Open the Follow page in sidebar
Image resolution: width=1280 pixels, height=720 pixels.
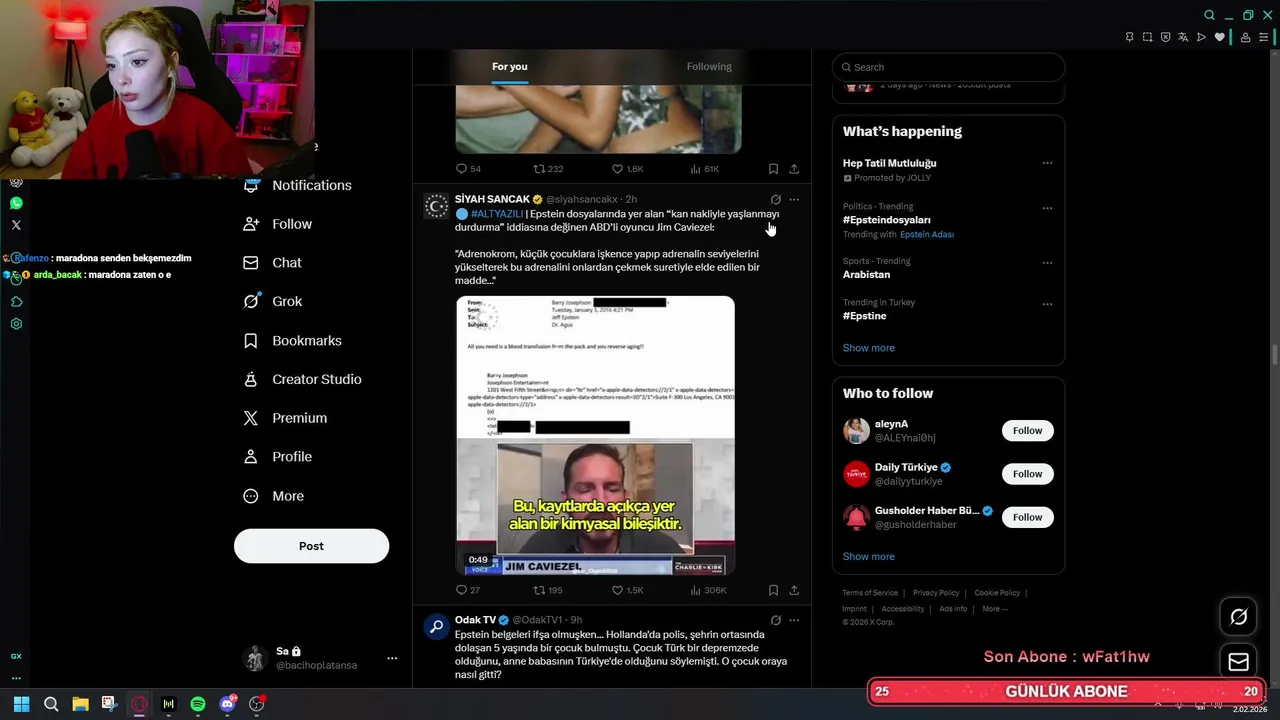(278, 224)
